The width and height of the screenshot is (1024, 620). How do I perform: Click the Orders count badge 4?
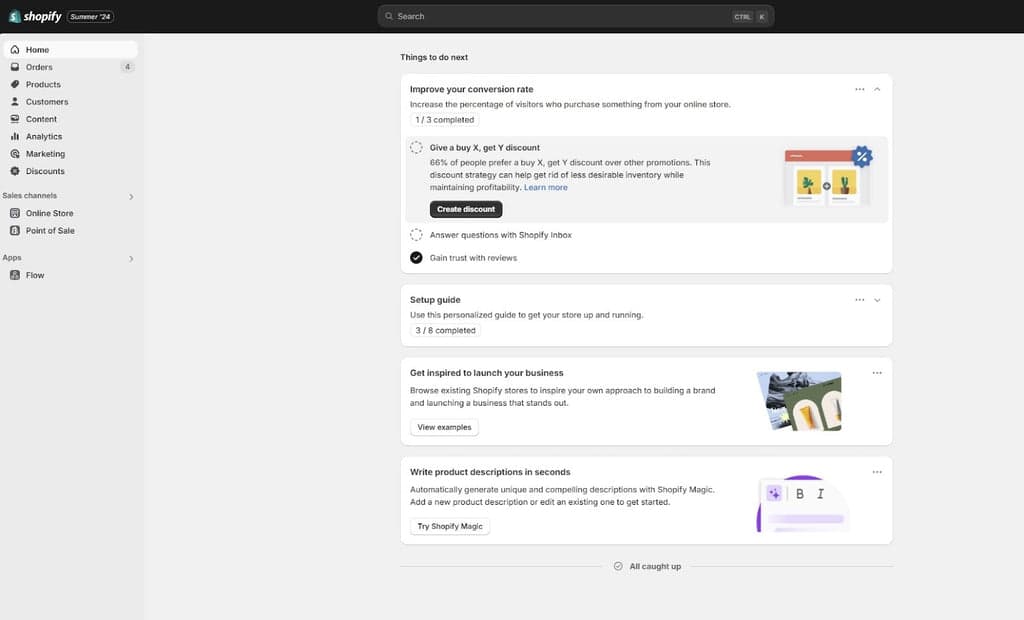pyautogui.click(x=127, y=67)
